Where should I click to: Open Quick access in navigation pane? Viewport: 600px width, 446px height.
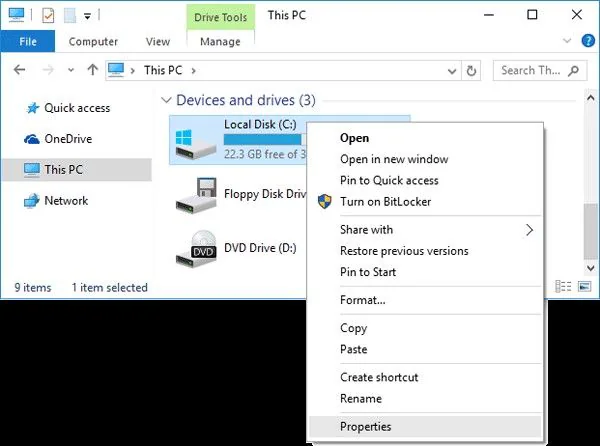77,108
